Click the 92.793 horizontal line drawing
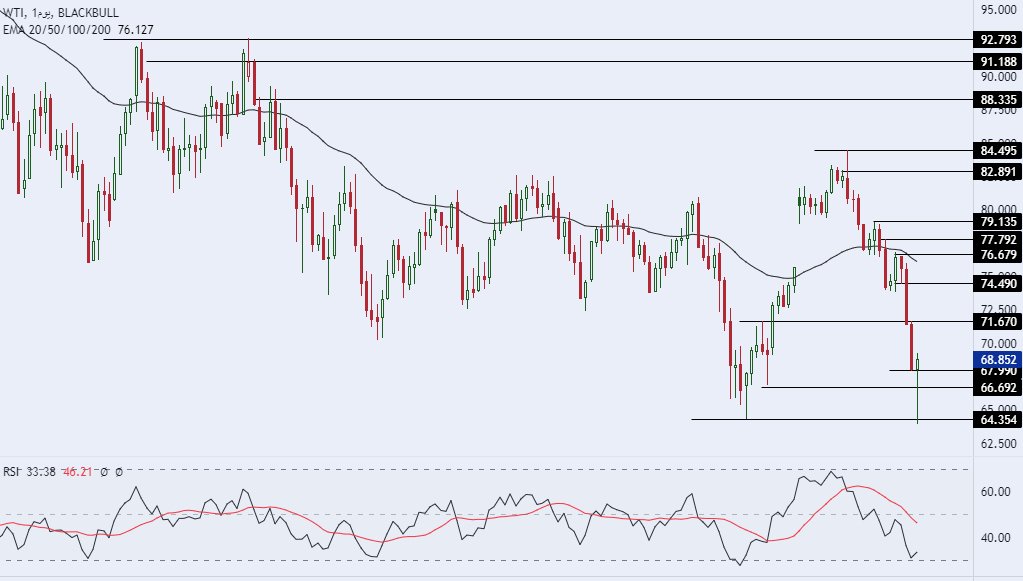 538,40
